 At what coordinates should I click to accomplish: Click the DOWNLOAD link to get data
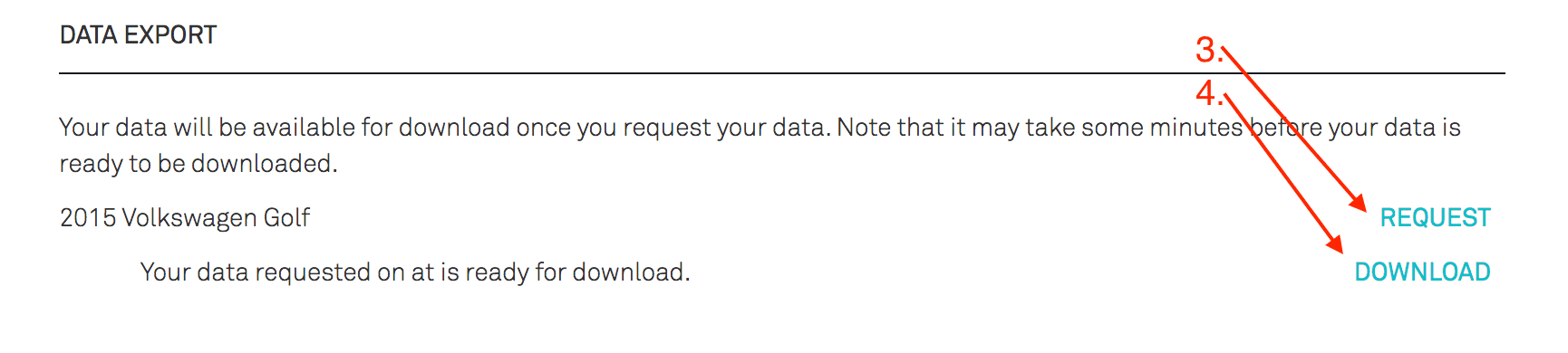click(1422, 272)
